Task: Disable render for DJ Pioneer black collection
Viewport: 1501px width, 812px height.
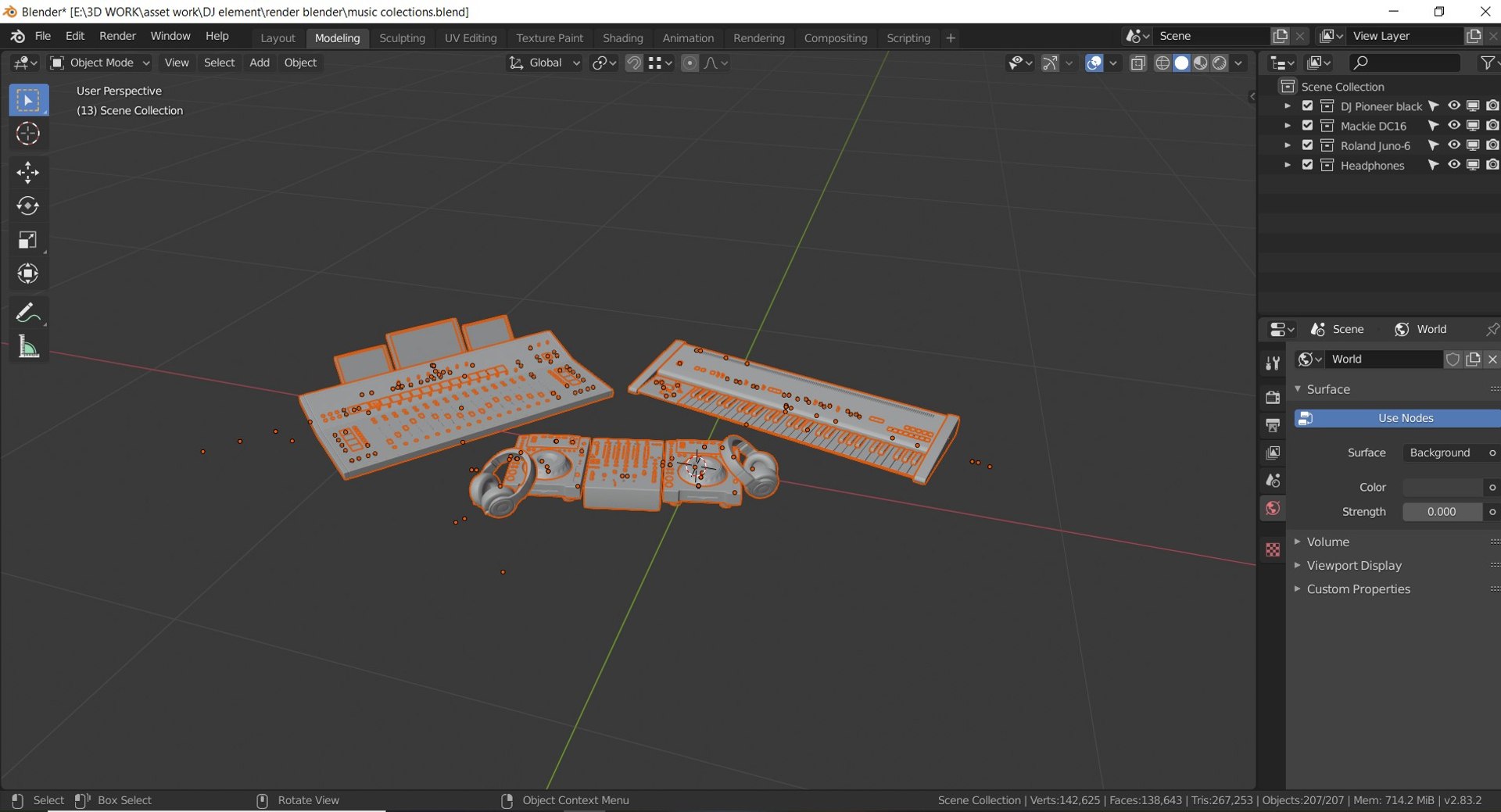Action: pos(1492,106)
